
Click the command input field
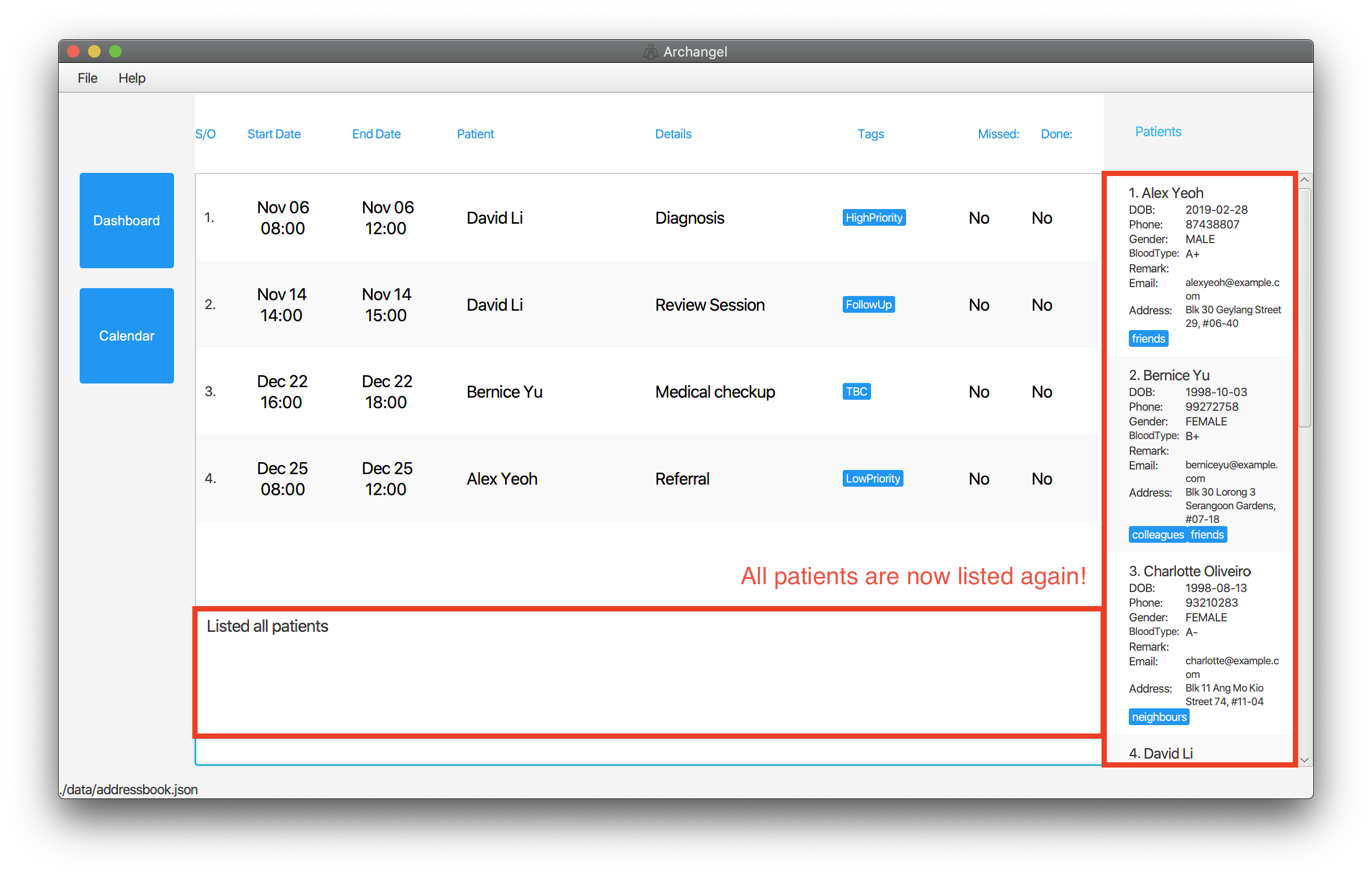pos(648,752)
